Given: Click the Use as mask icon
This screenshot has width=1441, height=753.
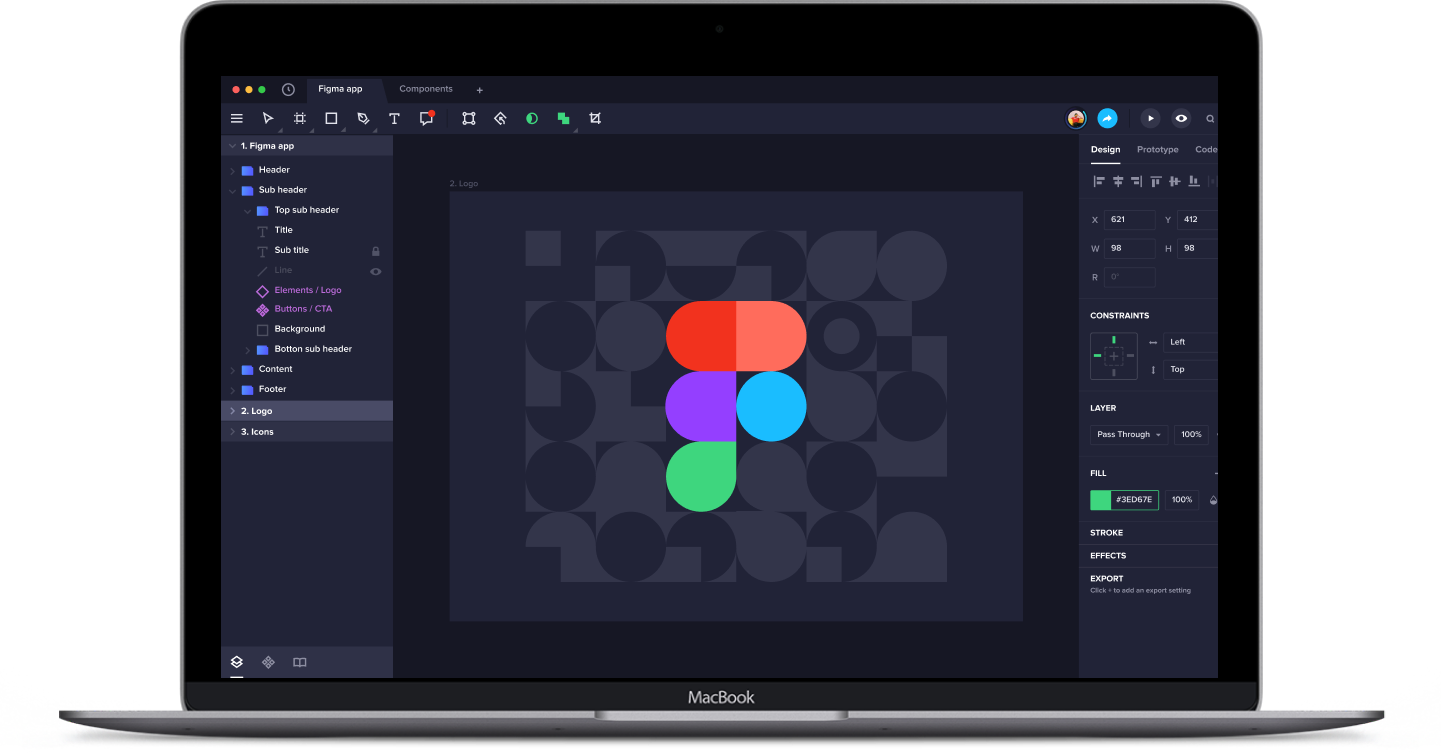Looking at the screenshot, I should click(x=532, y=118).
